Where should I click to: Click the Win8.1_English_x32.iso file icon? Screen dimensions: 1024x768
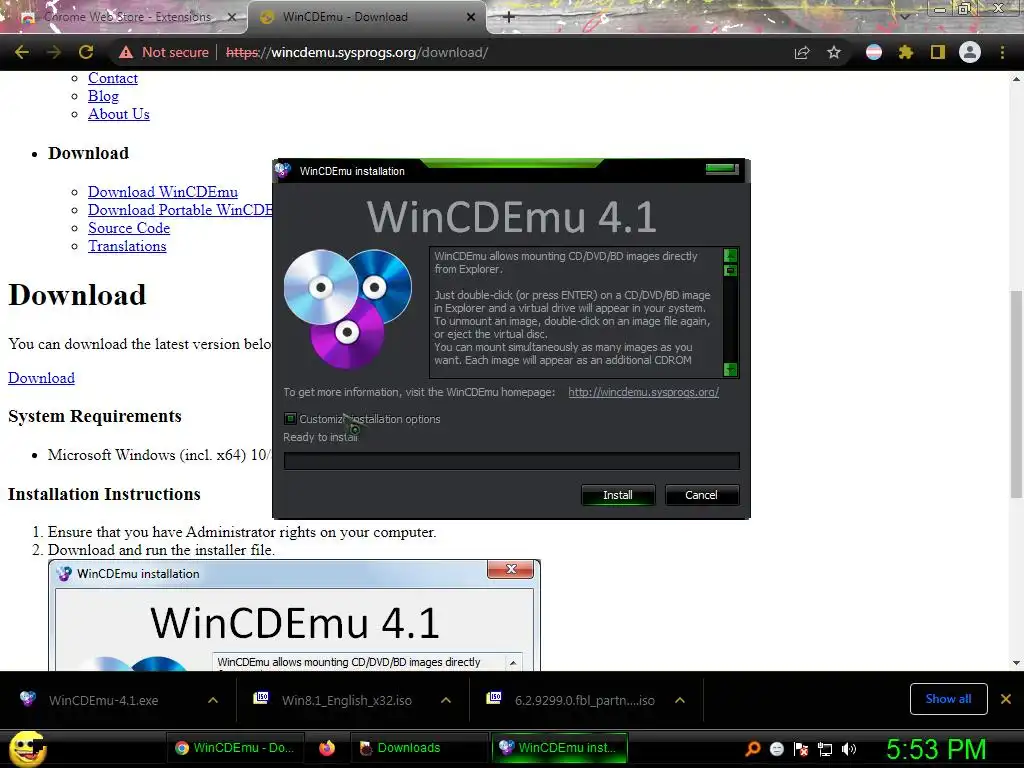[x=261, y=699]
